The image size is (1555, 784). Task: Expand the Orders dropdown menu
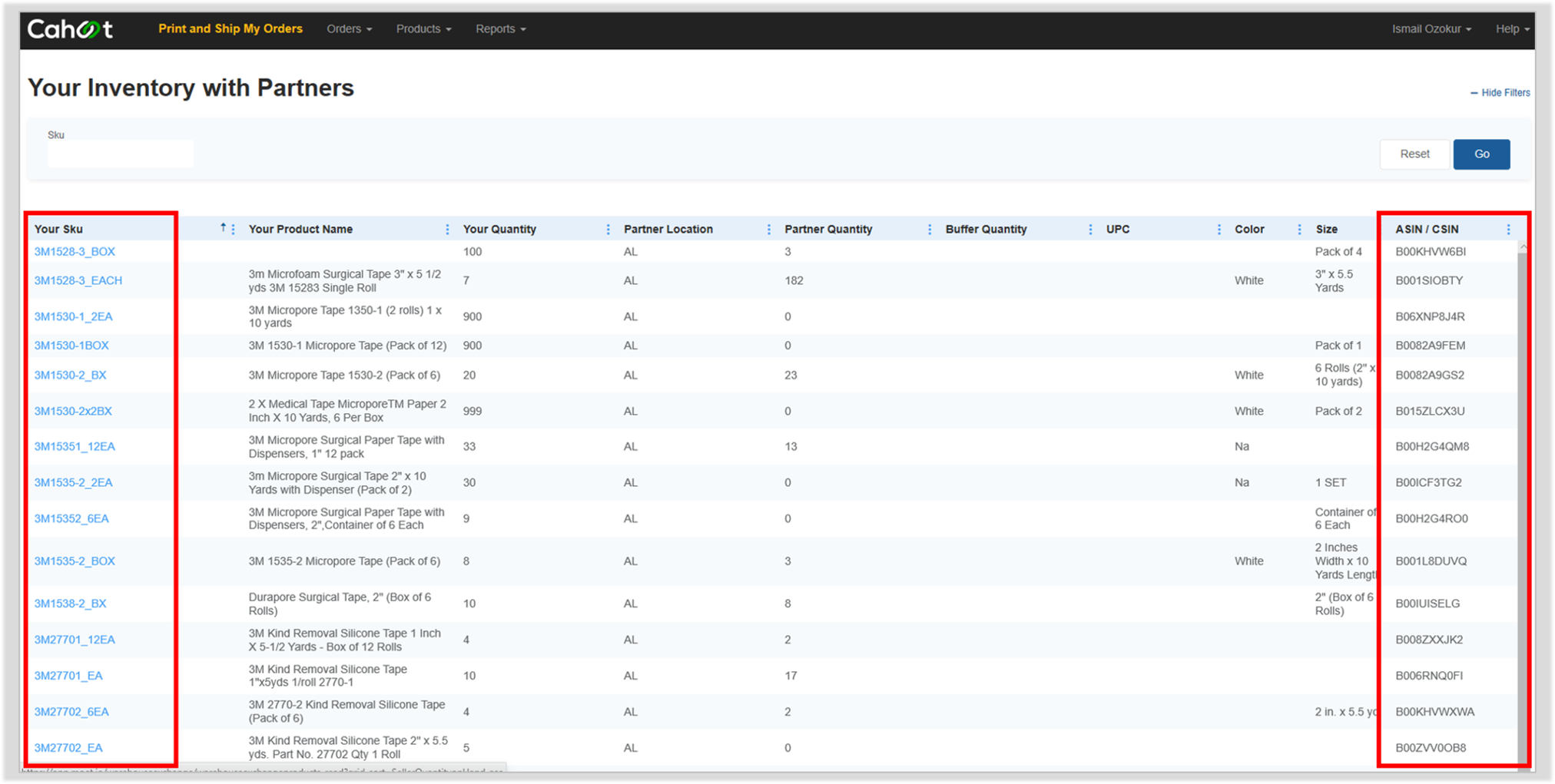tap(349, 28)
